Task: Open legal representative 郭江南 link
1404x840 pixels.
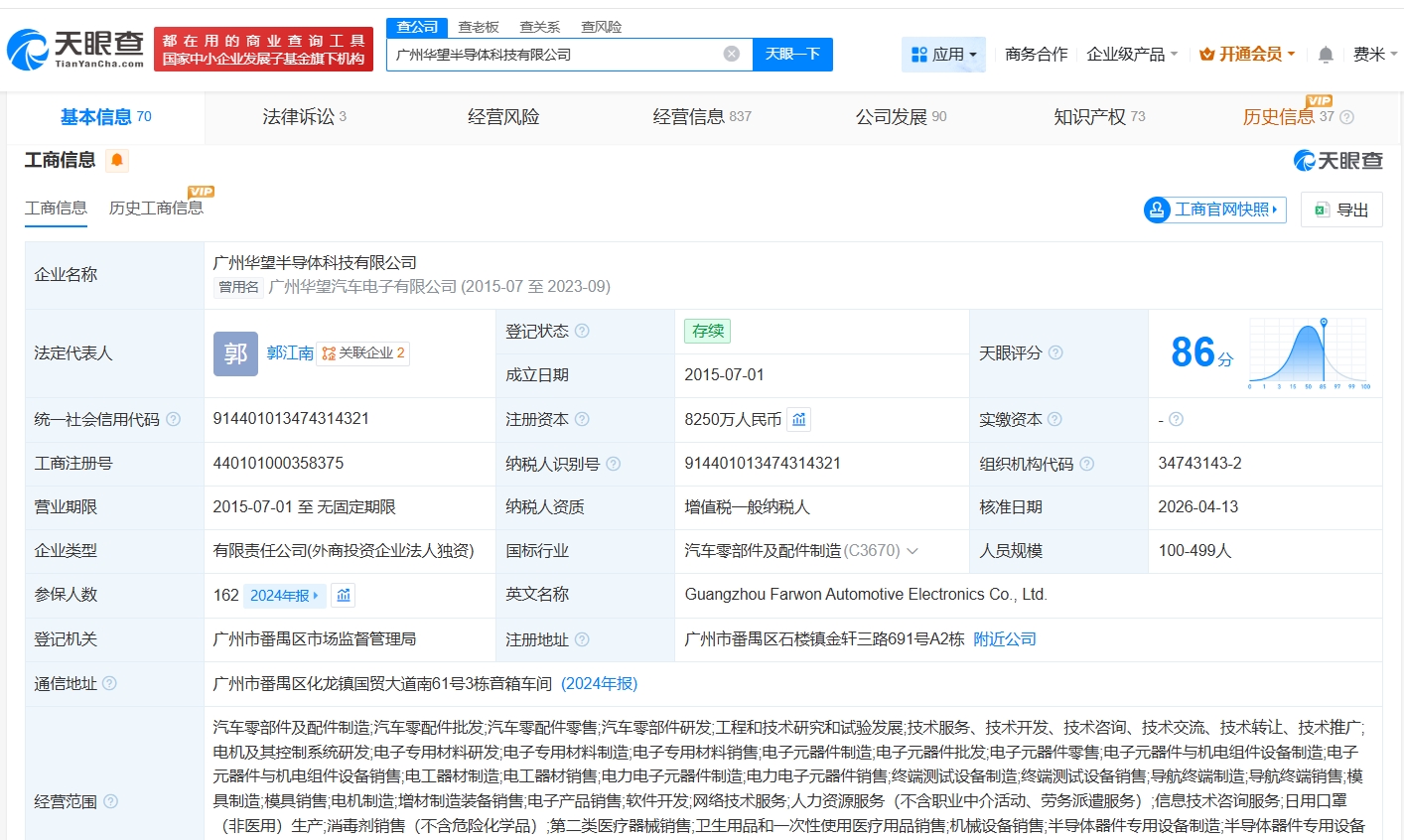Action: coord(290,352)
